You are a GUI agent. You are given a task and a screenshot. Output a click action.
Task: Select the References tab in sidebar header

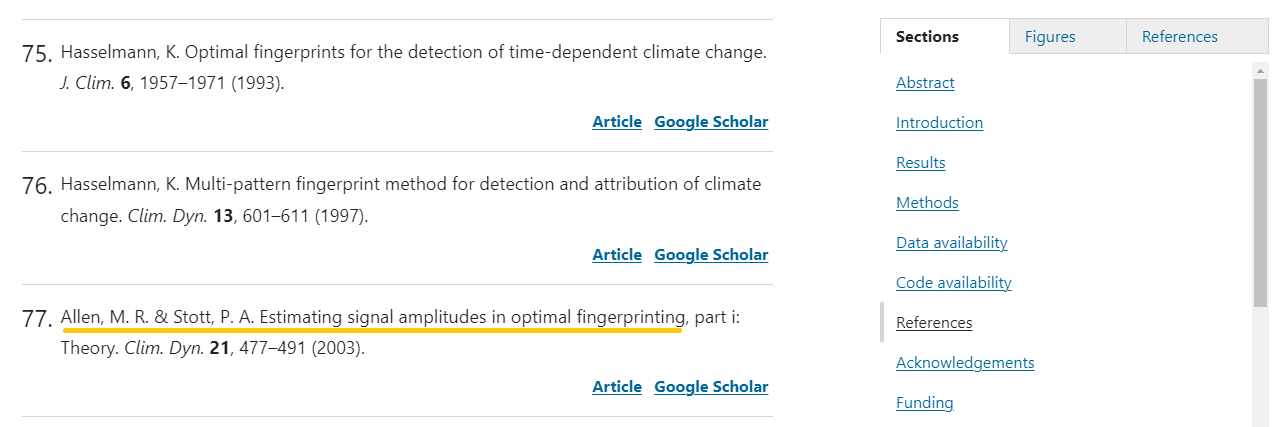(1180, 37)
